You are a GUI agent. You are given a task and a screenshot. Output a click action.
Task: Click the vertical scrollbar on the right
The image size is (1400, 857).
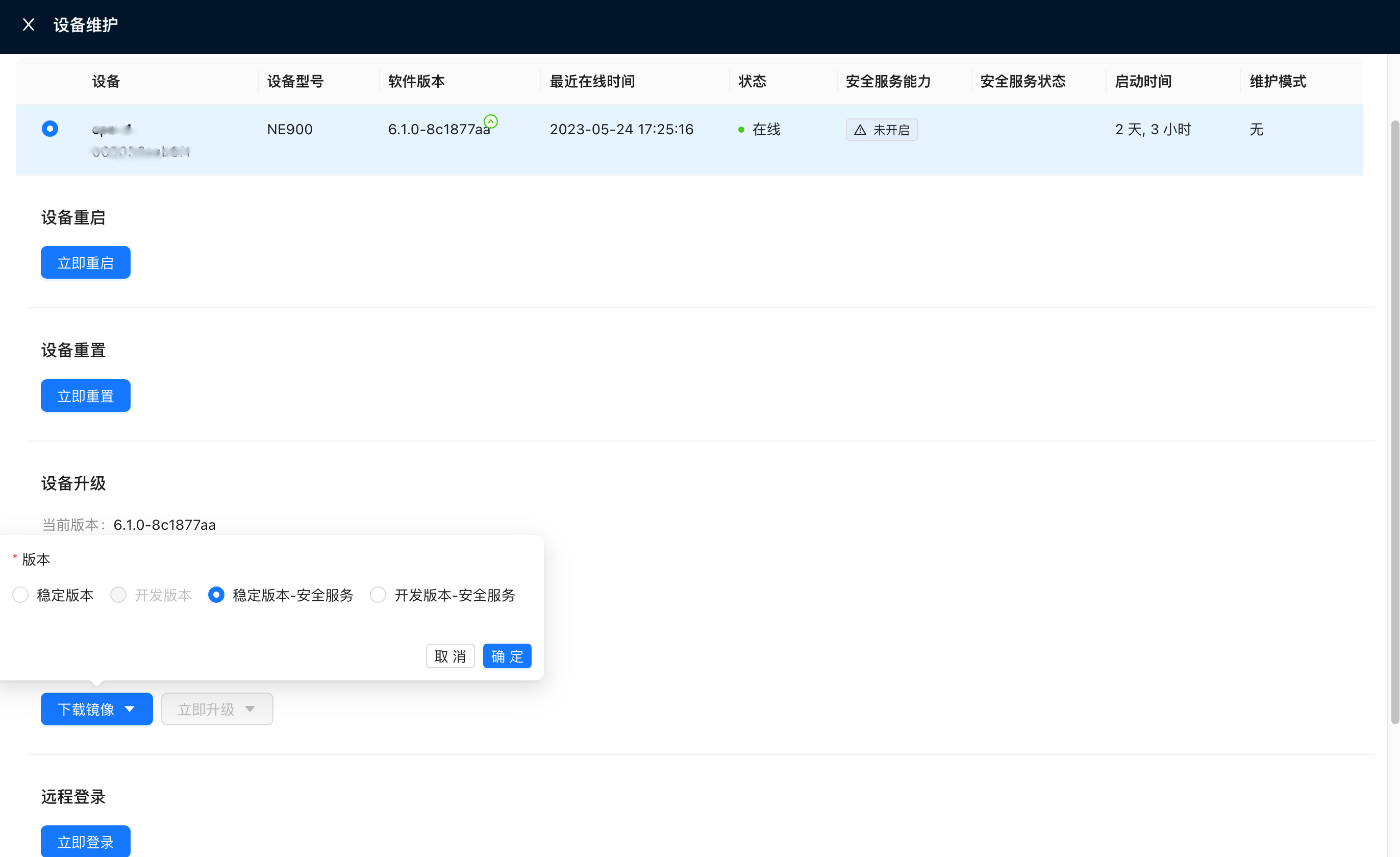click(1395, 422)
